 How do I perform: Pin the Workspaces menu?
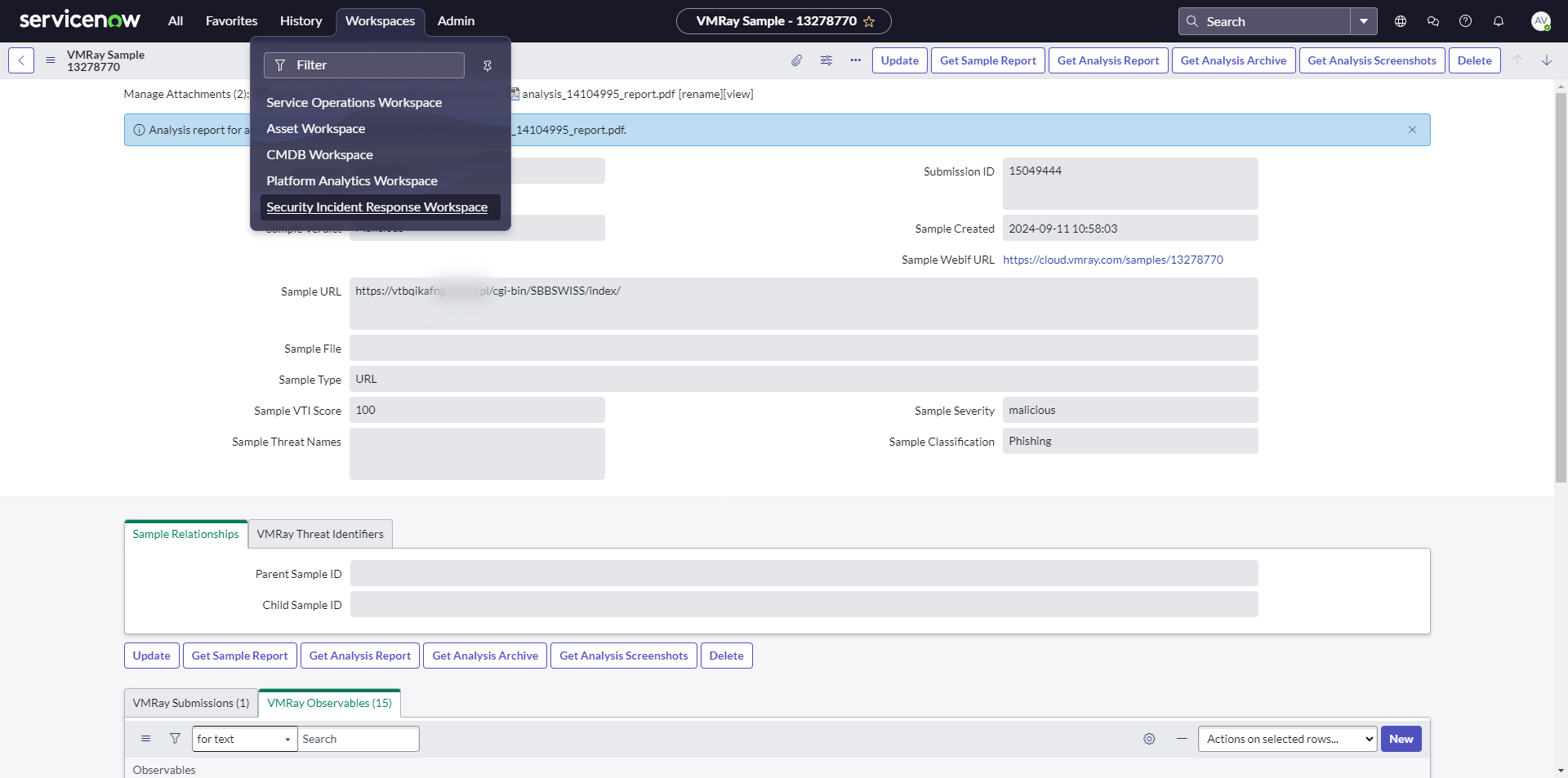point(488,65)
